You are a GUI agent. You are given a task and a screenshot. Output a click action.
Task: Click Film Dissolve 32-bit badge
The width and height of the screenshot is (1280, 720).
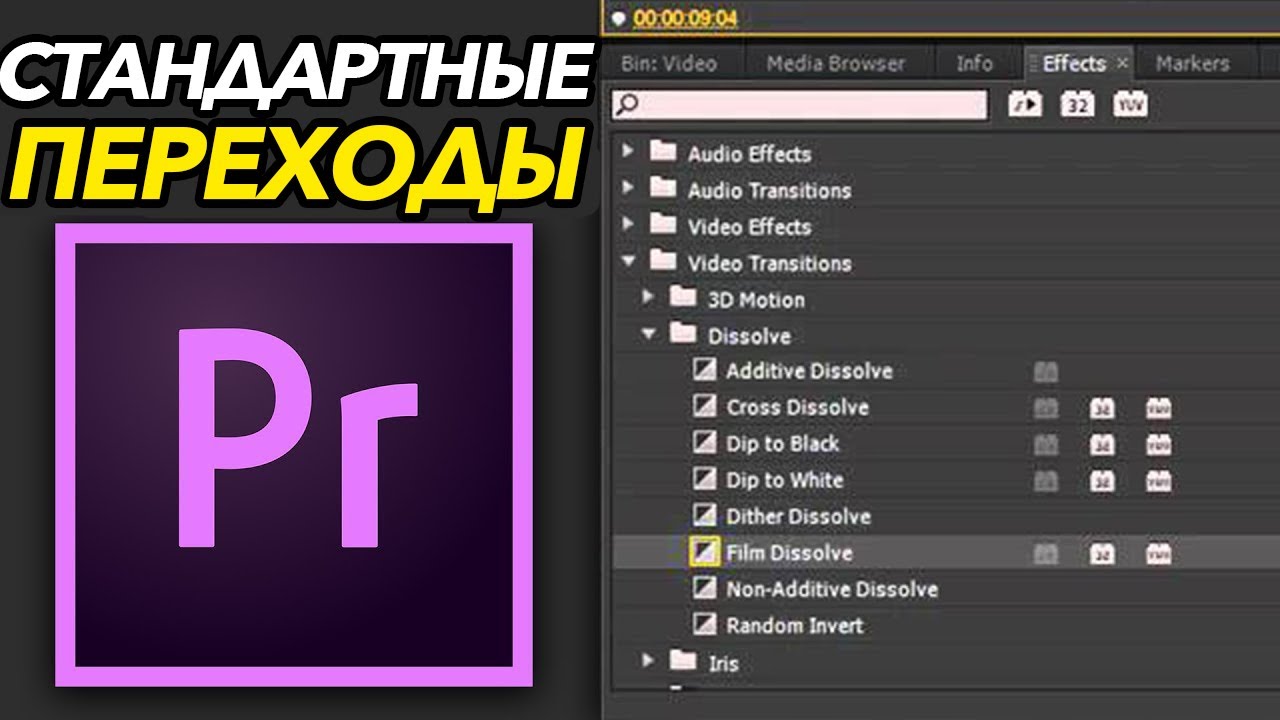coord(1102,554)
